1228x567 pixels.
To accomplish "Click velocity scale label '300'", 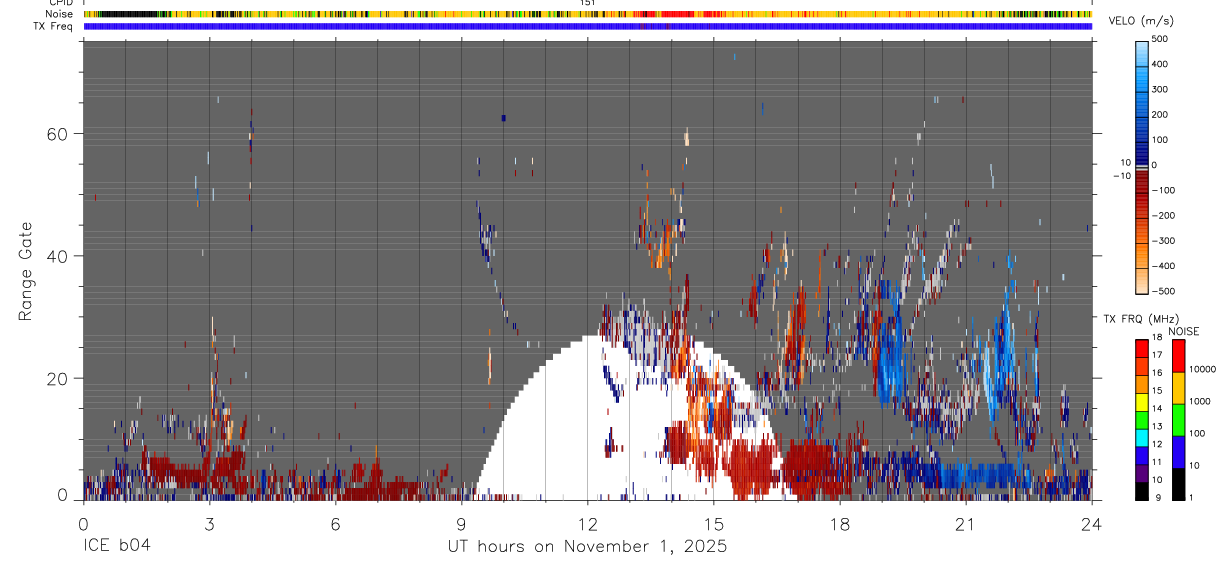I will coord(1160,90).
